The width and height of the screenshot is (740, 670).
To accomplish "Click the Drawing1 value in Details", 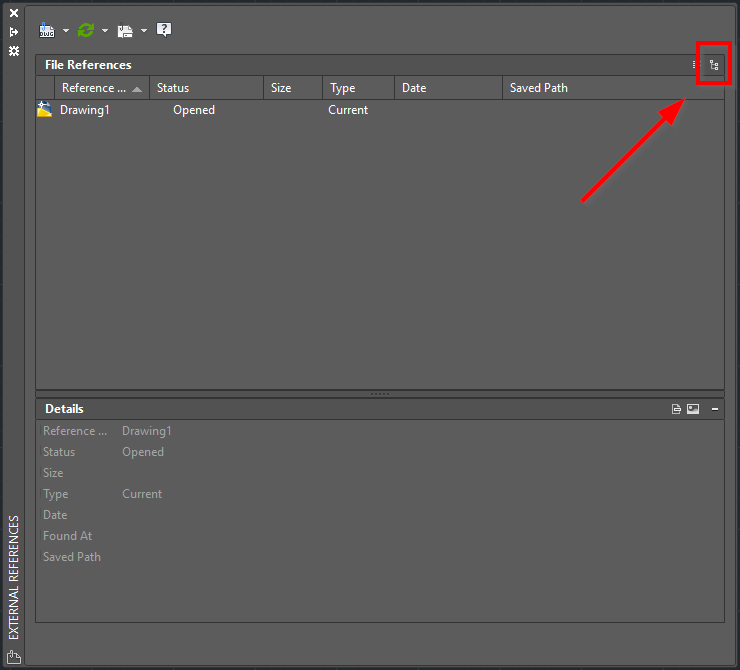I will [147, 431].
